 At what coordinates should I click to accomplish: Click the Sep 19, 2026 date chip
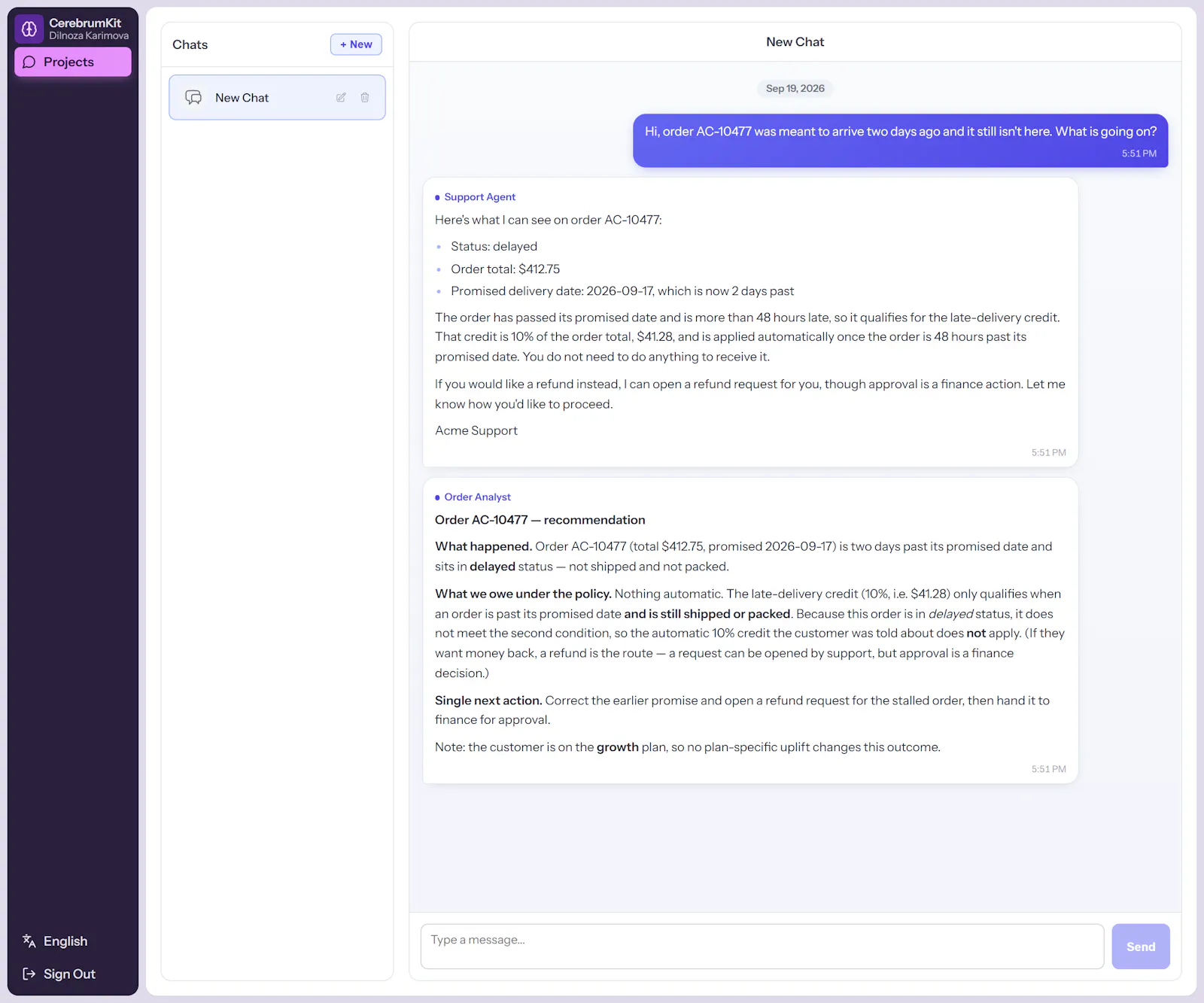click(795, 89)
